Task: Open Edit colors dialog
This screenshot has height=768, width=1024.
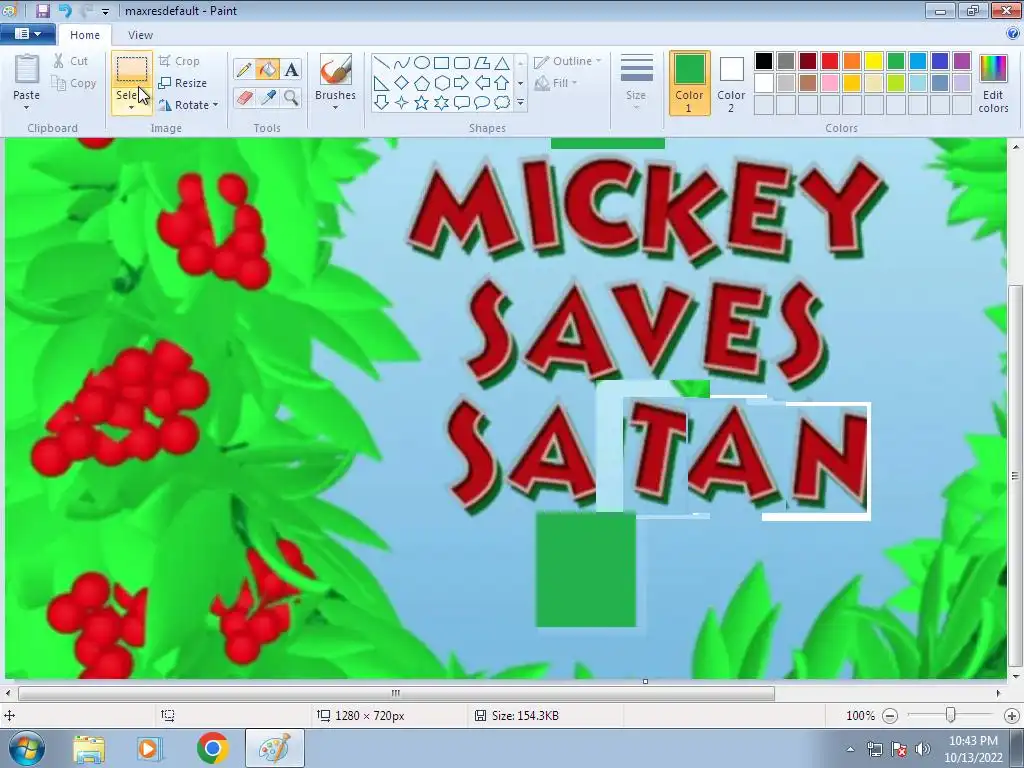Action: click(993, 83)
